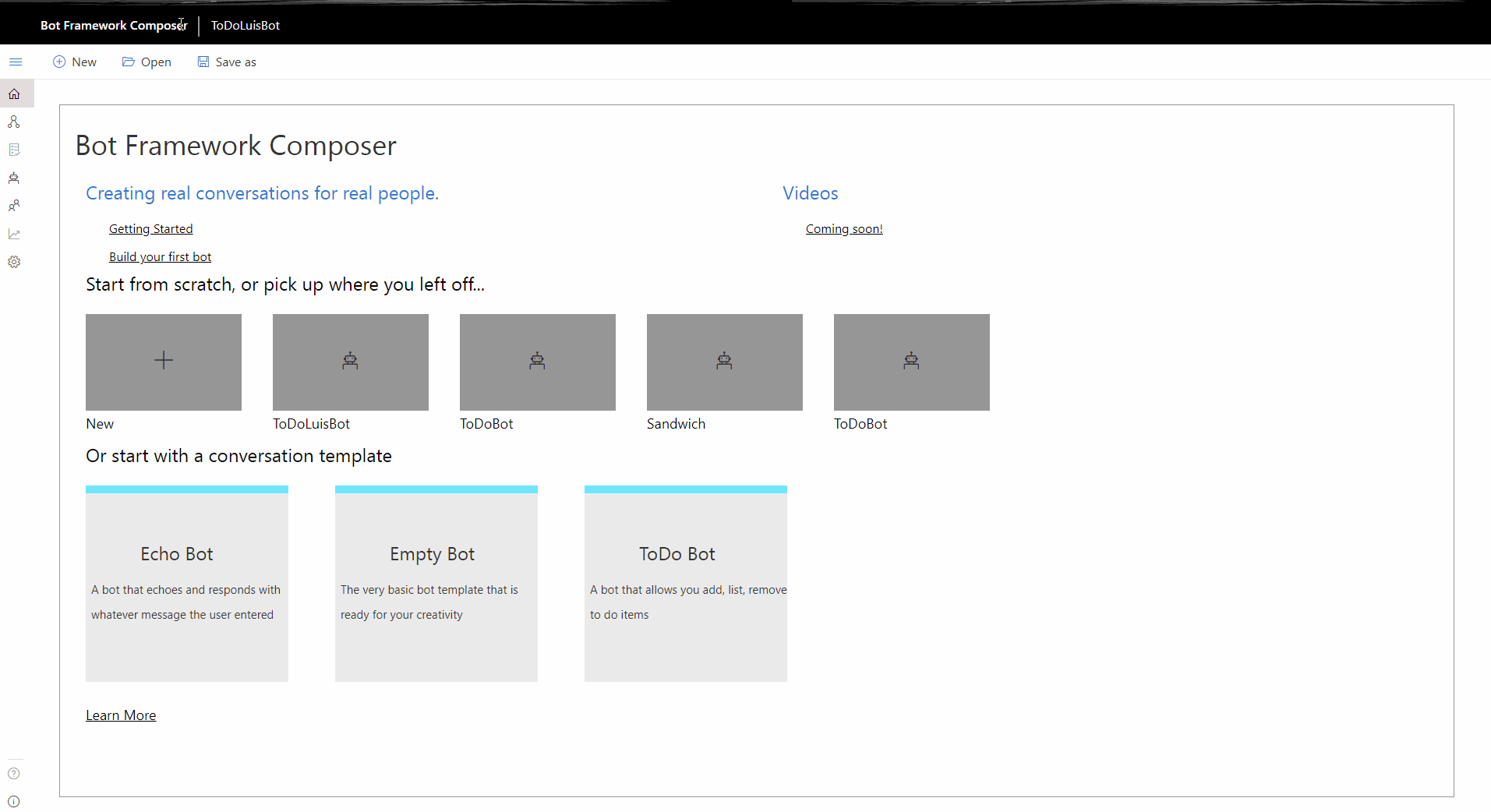Follow the Learn More link
Screen dimensions: 1491x812
point(121,715)
